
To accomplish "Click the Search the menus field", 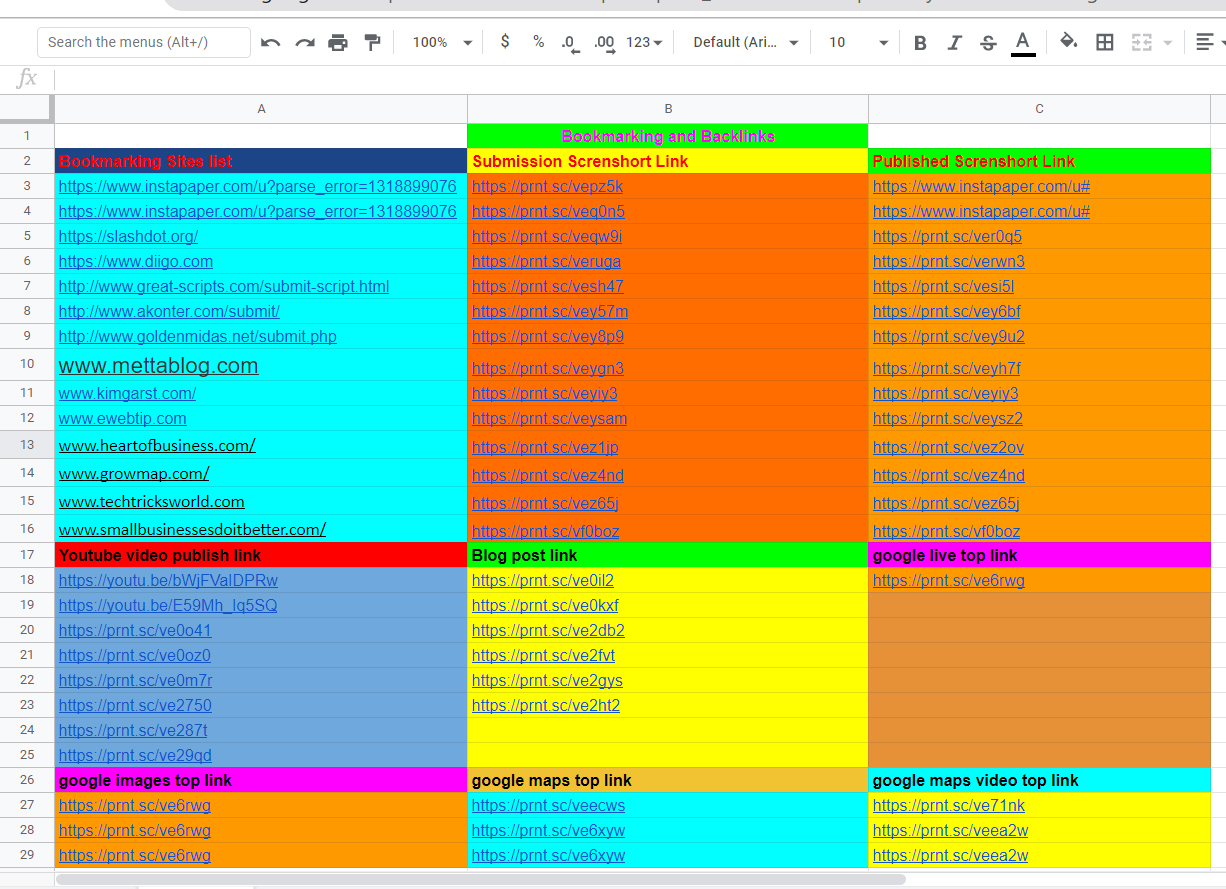I will pyautogui.click(x=144, y=42).
